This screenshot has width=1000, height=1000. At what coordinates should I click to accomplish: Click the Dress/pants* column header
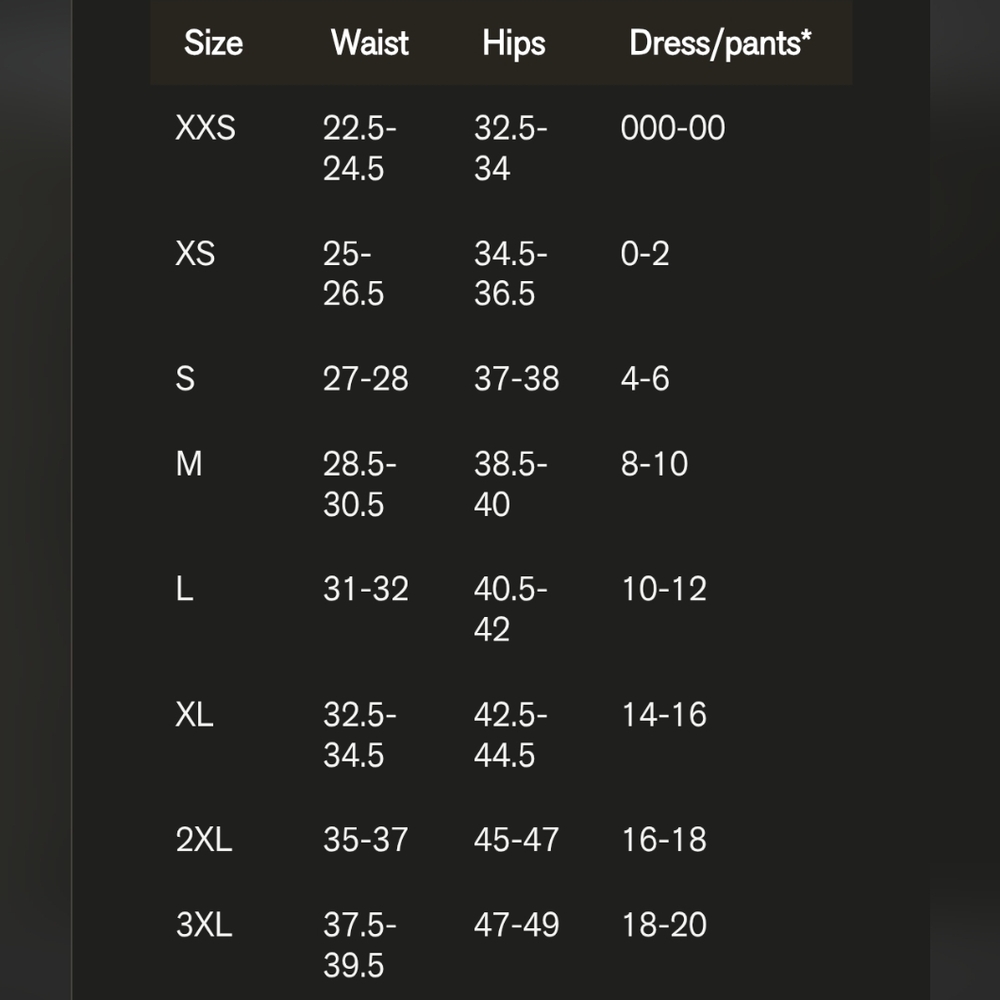tap(720, 43)
